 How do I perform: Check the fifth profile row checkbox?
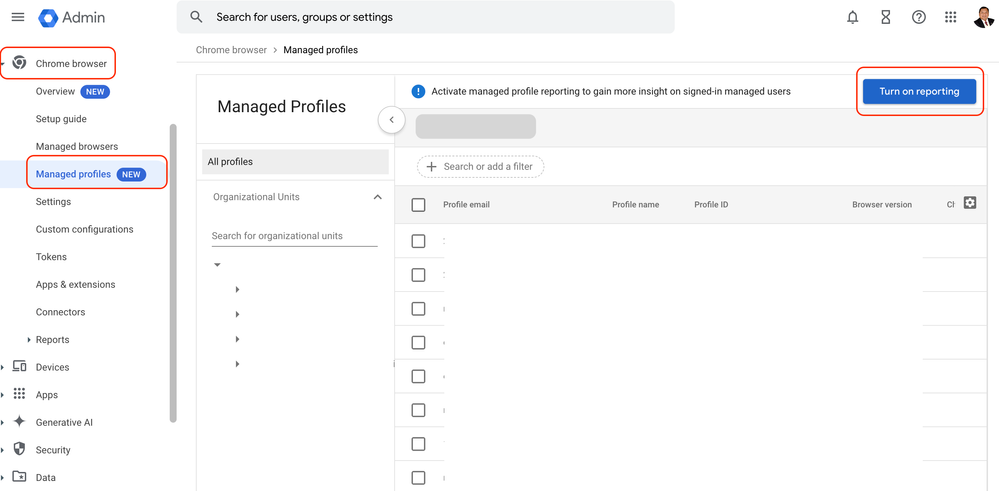point(418,376)
